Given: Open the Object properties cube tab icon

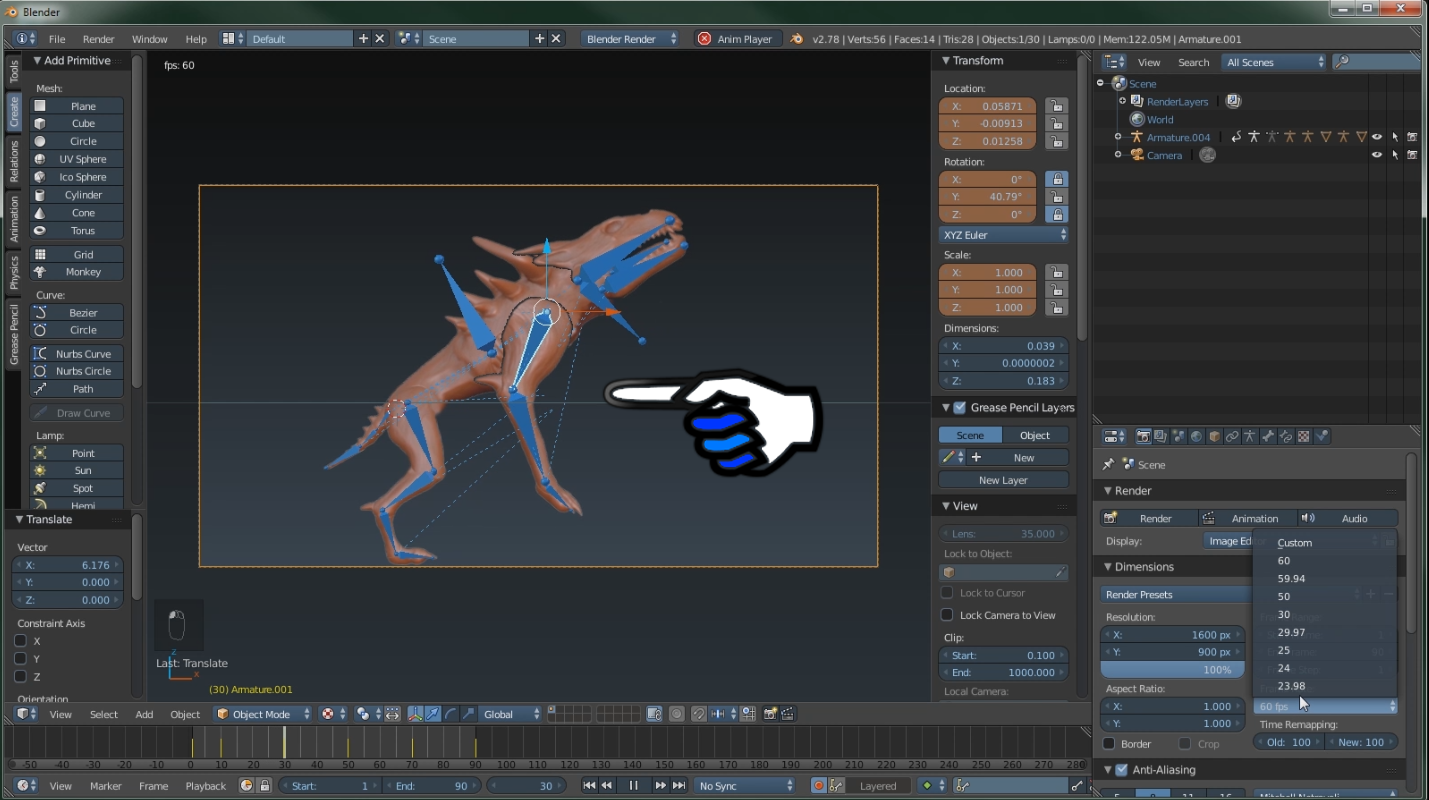Looking at the screenshot, I should pos(1214,437).
